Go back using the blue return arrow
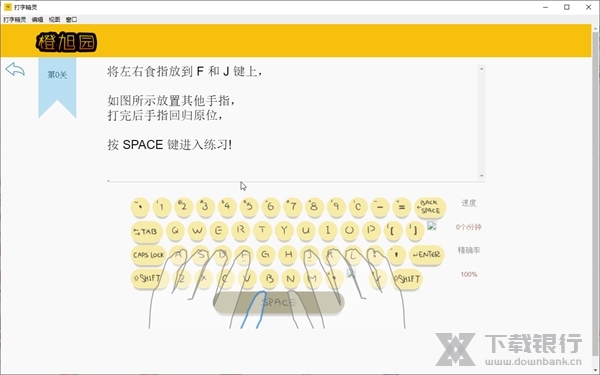600x375 pixels. (15, 69)
